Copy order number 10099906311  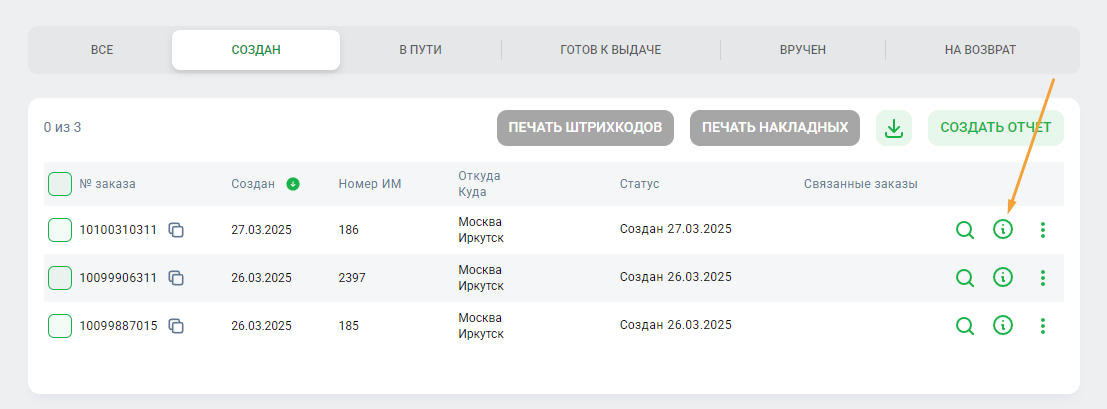176,278
